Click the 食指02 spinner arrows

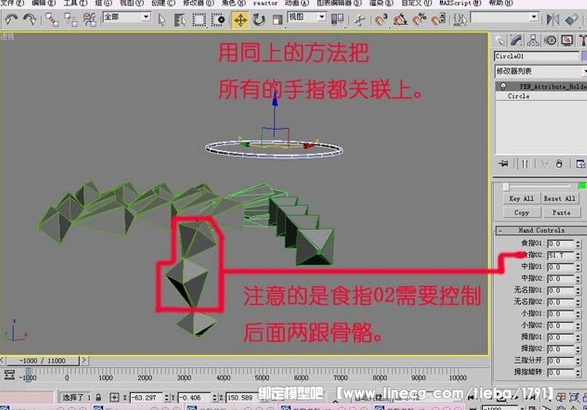point(578,255)
